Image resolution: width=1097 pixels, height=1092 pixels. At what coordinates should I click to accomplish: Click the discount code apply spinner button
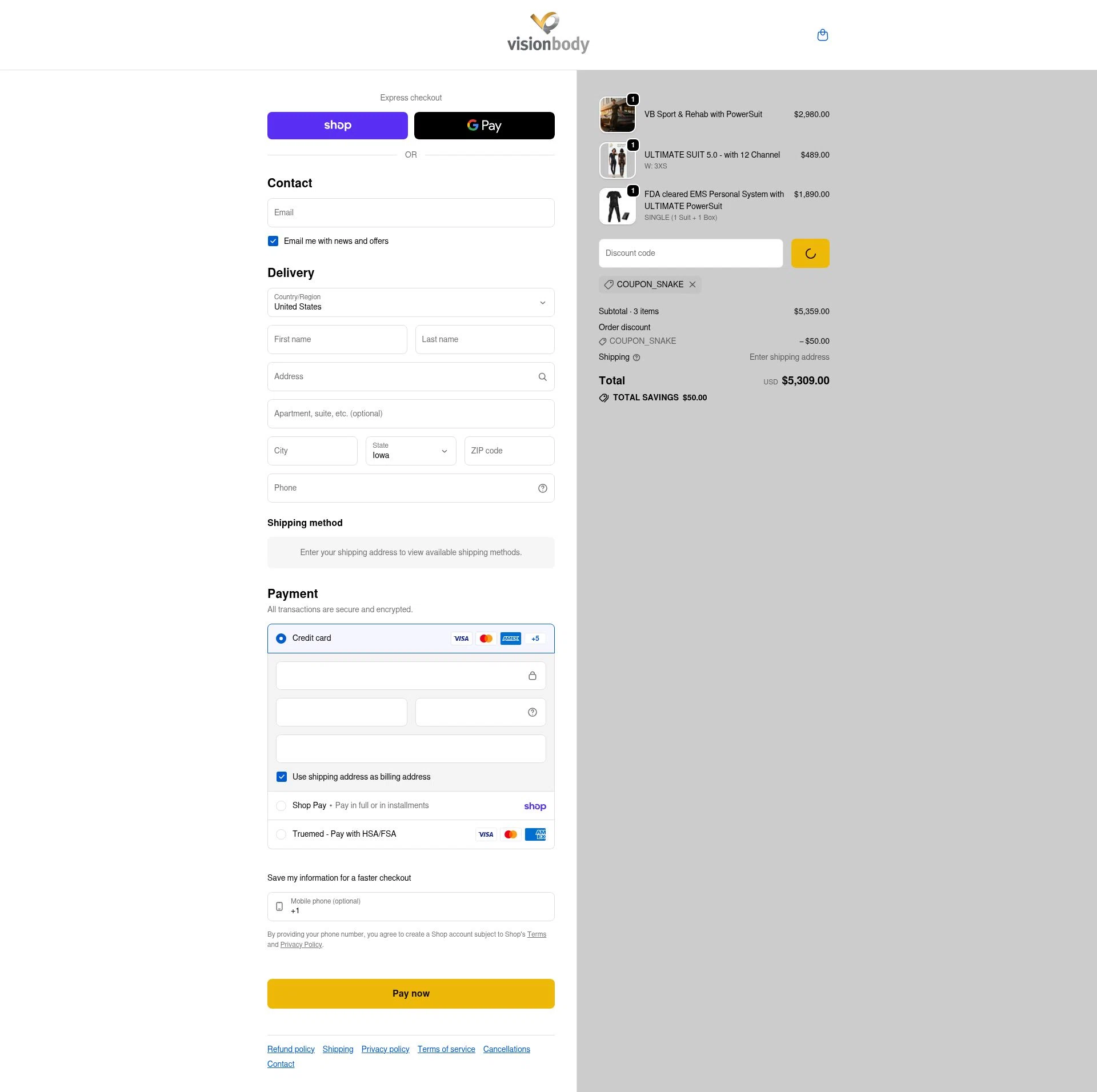tap(810, 253)
